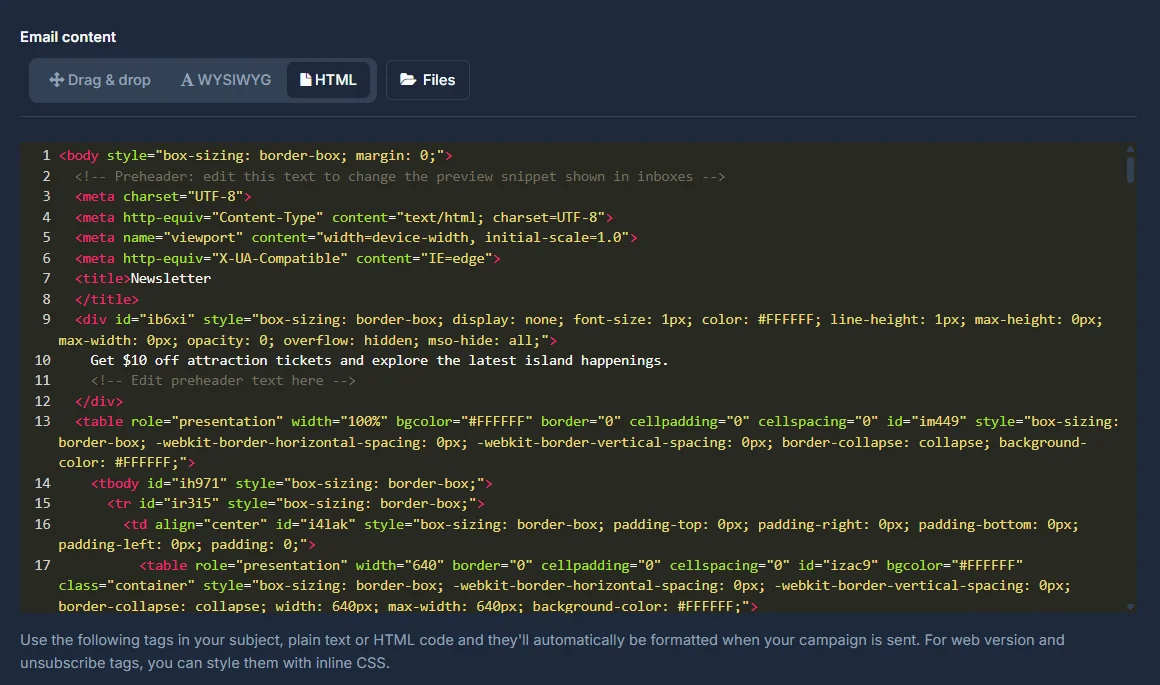
Task: Click the meta name="viewport" line
Action: click(356, 237)
